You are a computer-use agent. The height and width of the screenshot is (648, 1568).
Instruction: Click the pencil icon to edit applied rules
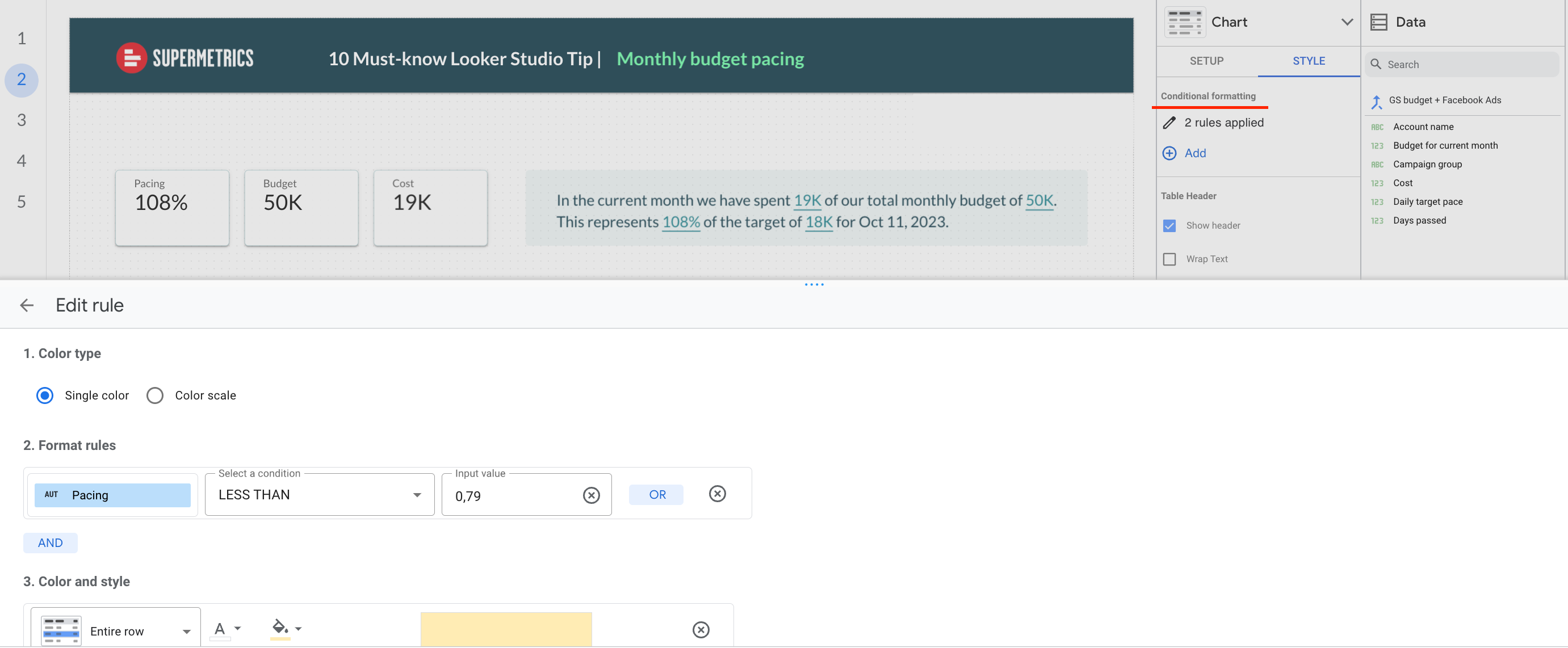coord(1169,123)
